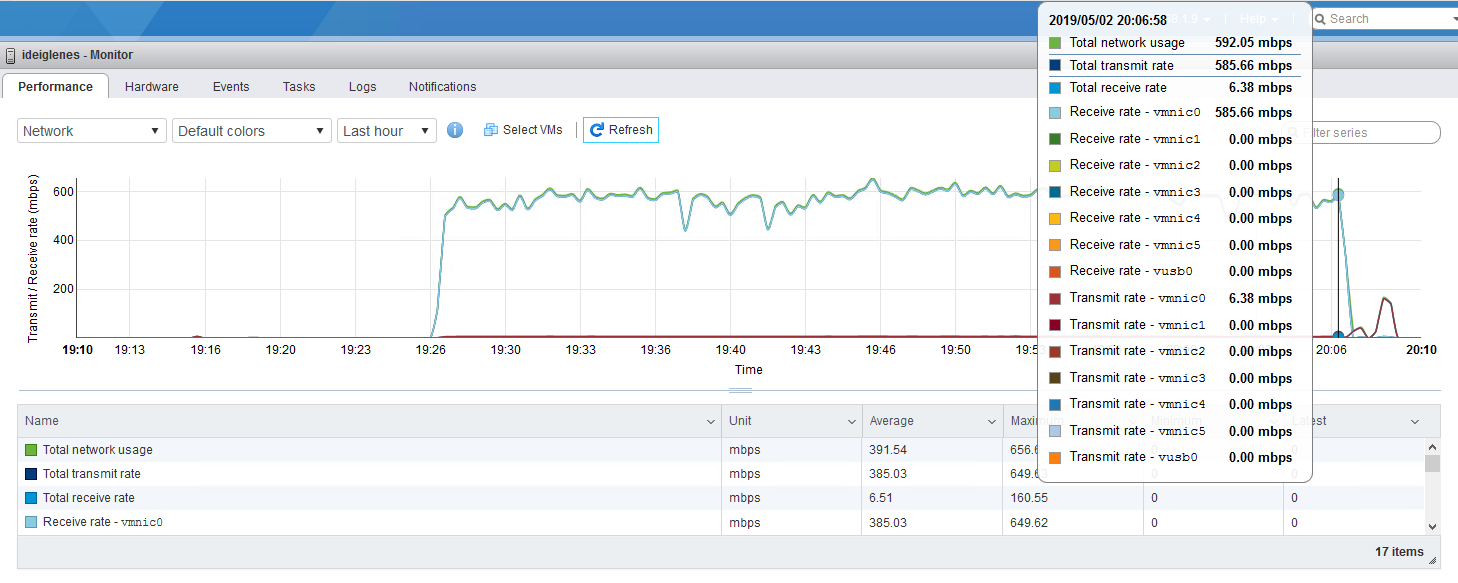Screen dimensions: 1458x583
Task: Select the Total receive rate row
Action: point(720,498)
